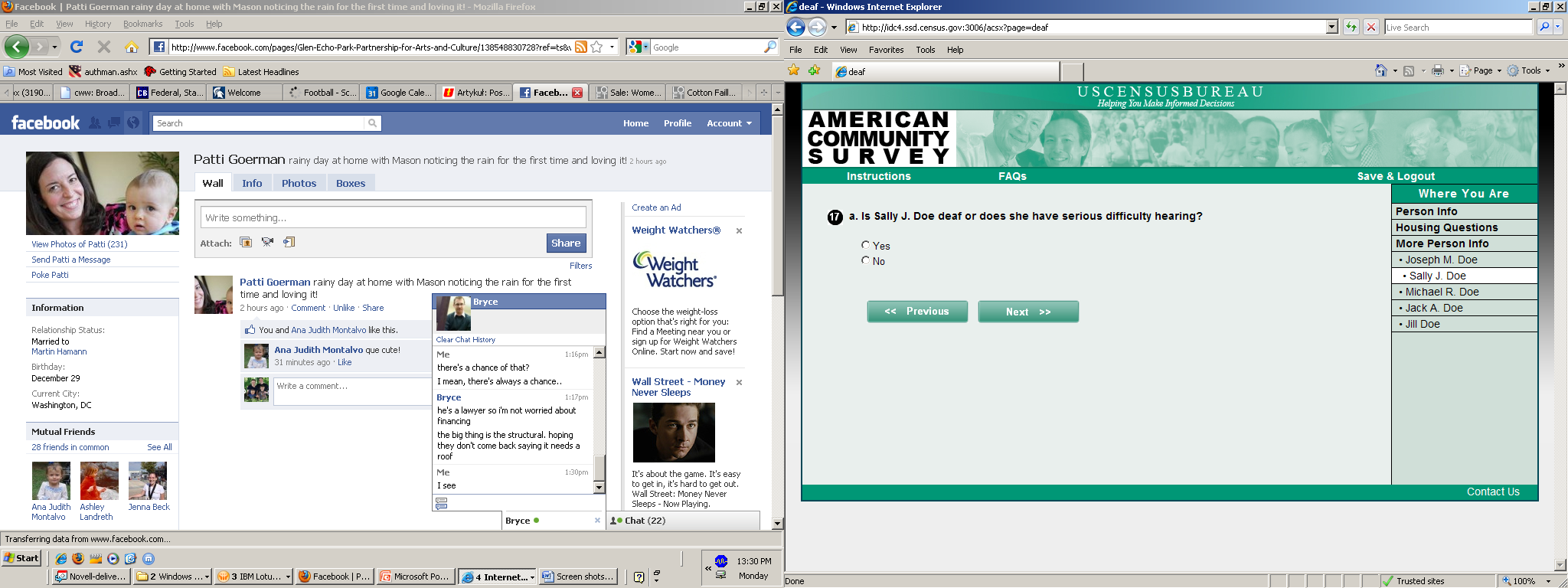This screenshot has height=588, width=1568.
Task: Open Chat (22) buddy list
Action: 684,521
